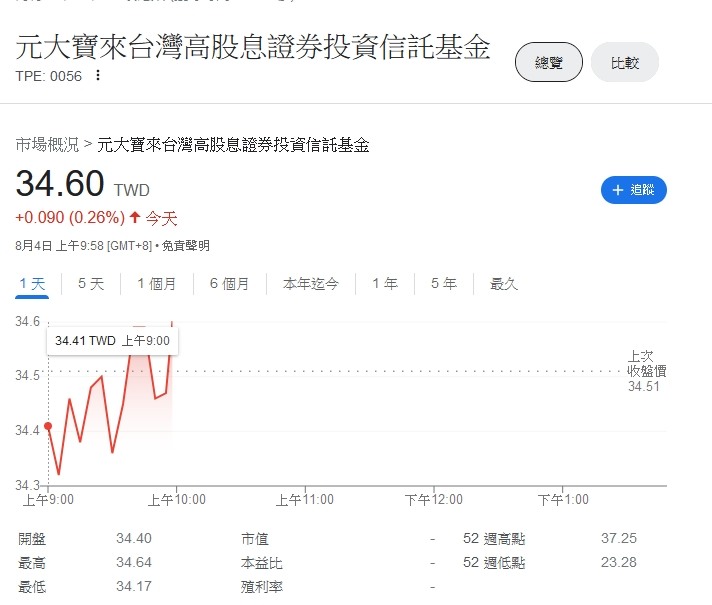The image size is (712, 605).
Task: Click the 開盤 value 34.40
Action: point(134,539)
